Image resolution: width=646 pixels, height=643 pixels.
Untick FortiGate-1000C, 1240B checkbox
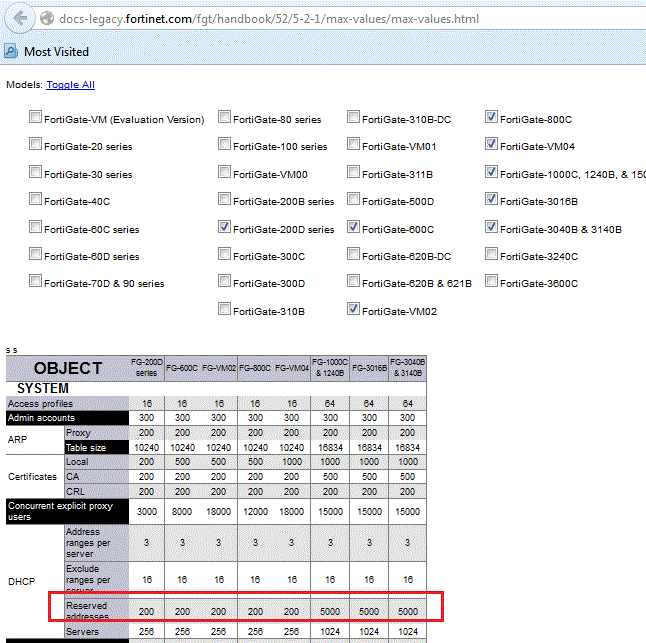tap(491, 172)
